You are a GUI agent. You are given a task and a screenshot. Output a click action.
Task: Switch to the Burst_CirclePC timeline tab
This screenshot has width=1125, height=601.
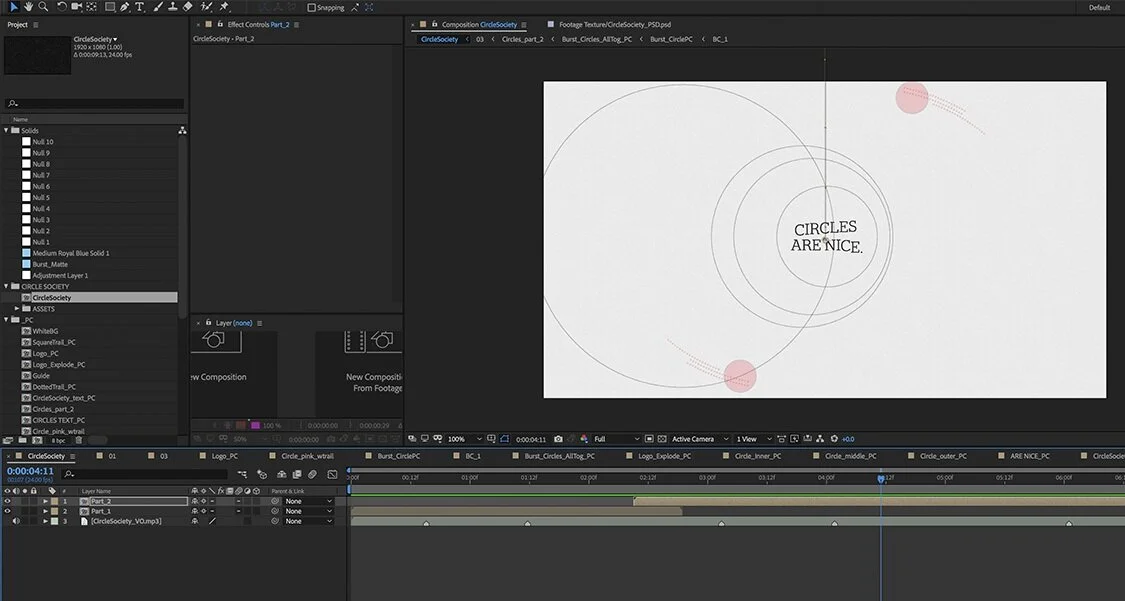pyautogui.click(x=398, y=456)
